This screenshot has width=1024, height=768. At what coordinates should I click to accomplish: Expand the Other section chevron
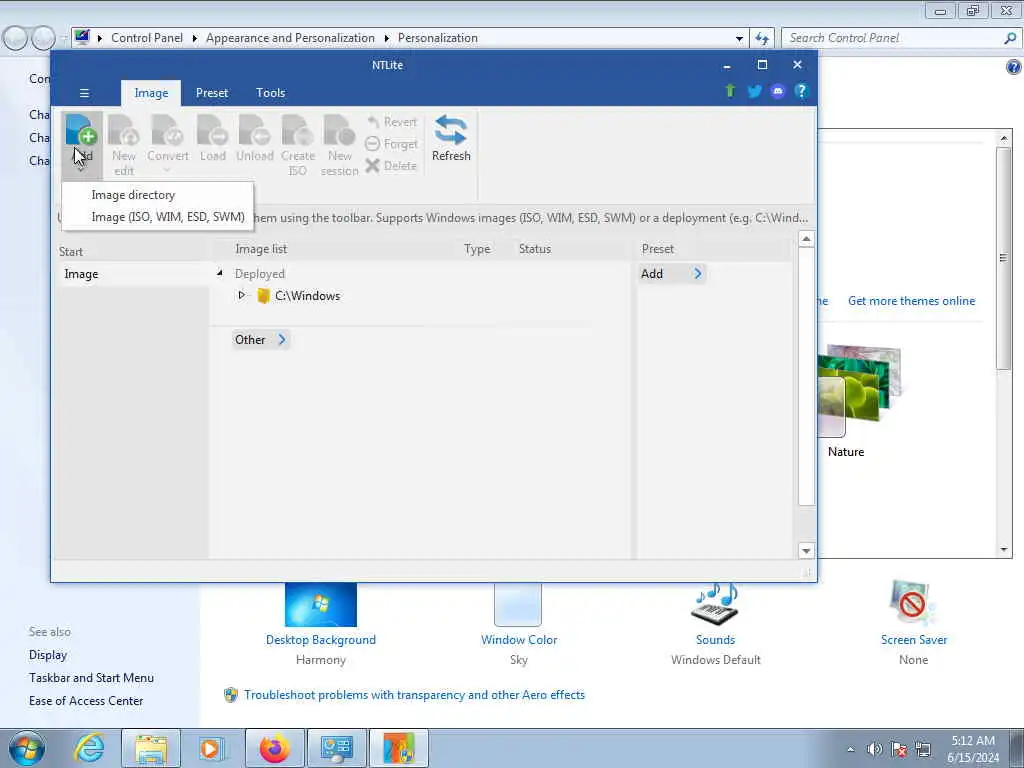click(x=282, y=340)
